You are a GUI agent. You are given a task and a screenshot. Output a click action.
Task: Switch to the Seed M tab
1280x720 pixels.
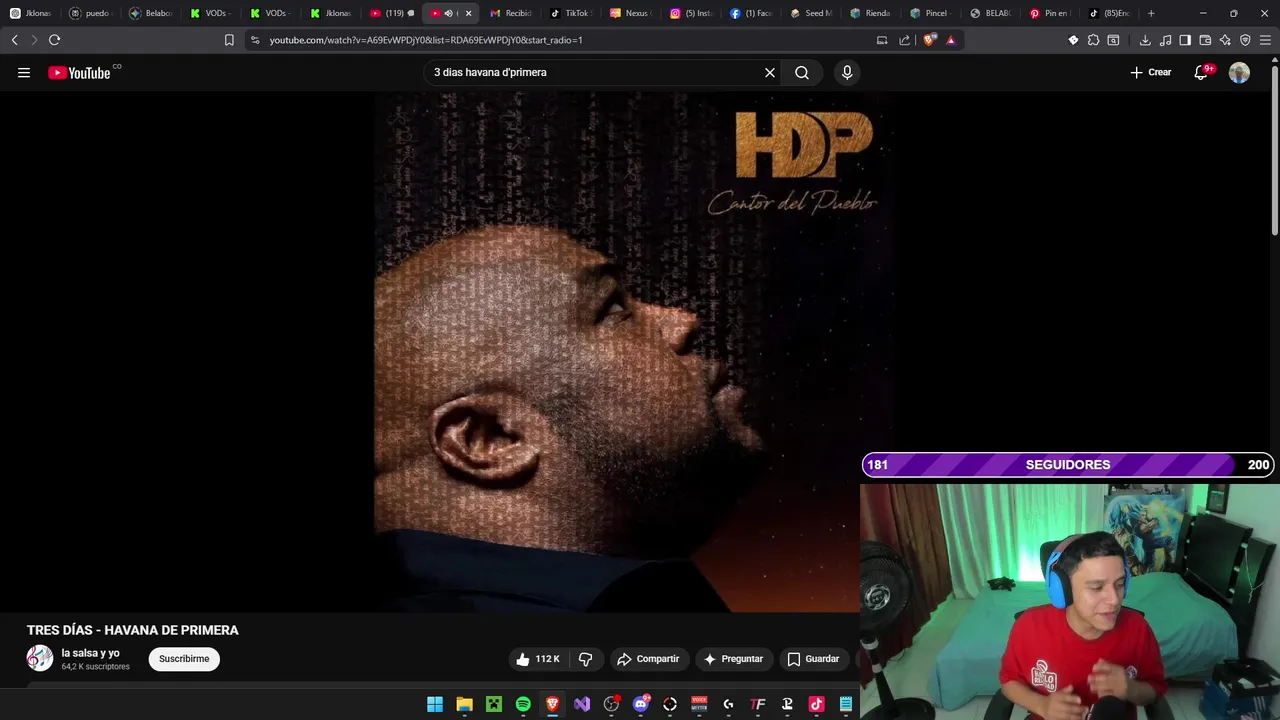point(811,13)
